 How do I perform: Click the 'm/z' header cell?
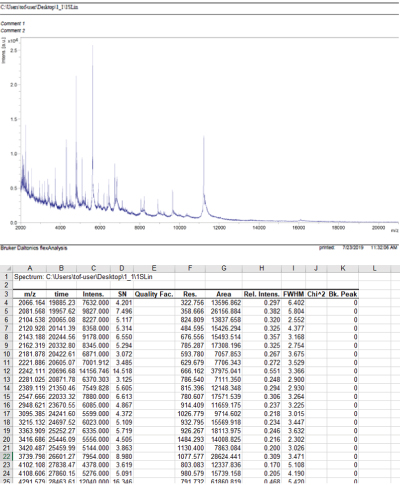pos(30,294)
